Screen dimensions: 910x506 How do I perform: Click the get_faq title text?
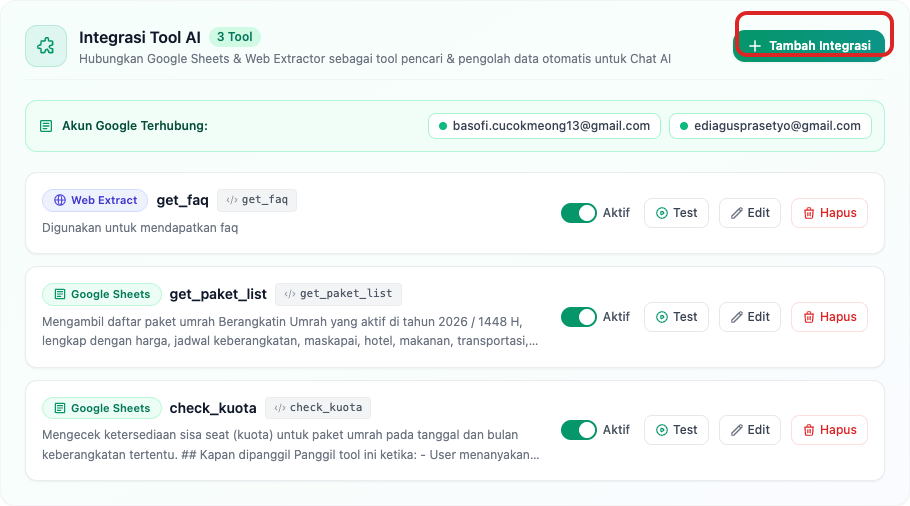tap(182, 200)
